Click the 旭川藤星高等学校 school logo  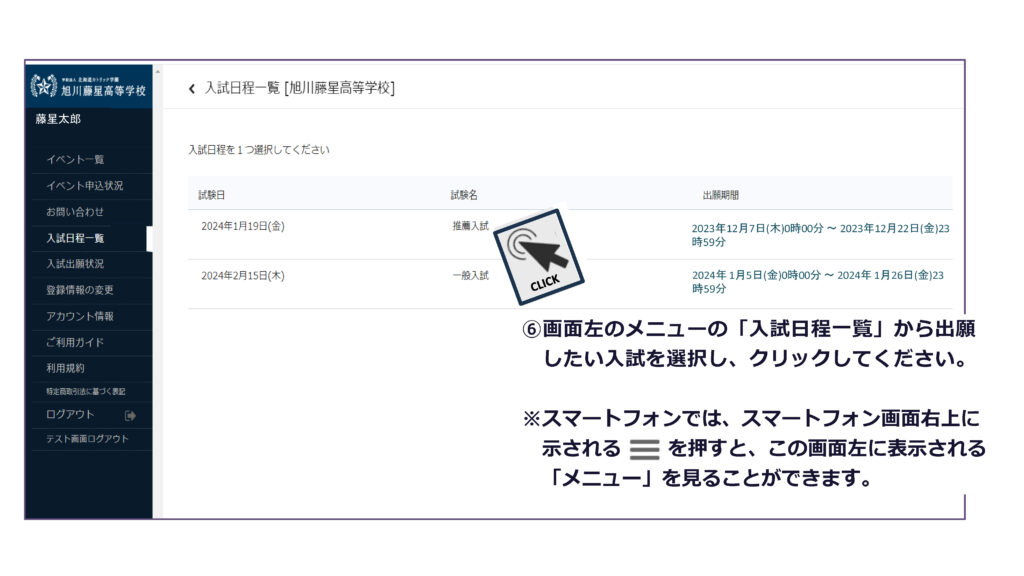(x=89, y=86)
